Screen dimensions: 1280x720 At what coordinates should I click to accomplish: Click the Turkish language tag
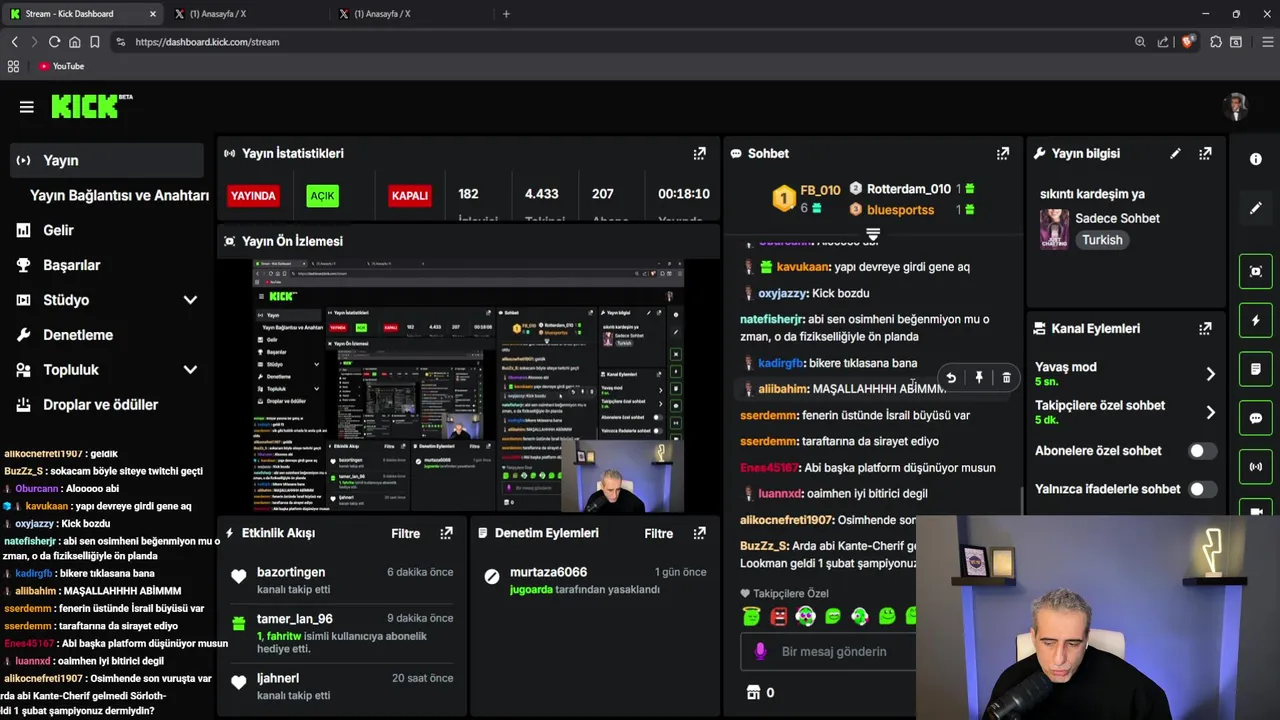point(1102,240)
